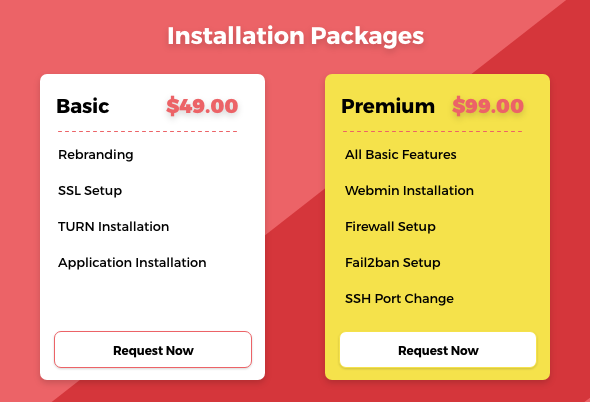
Task: Click the $99.00 price label
Action: (x=488, y=106)
